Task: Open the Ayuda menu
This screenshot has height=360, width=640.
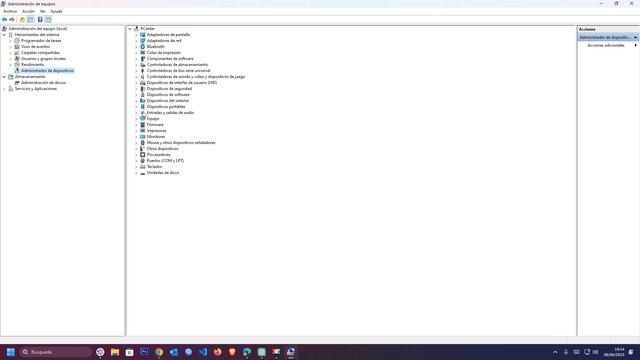Action: [x=56, y=11]
